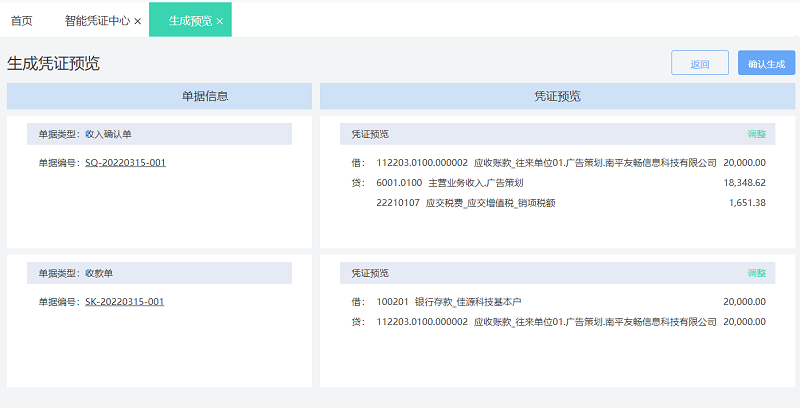
Task: Click the 返回 button
Action: click(699, 63)
